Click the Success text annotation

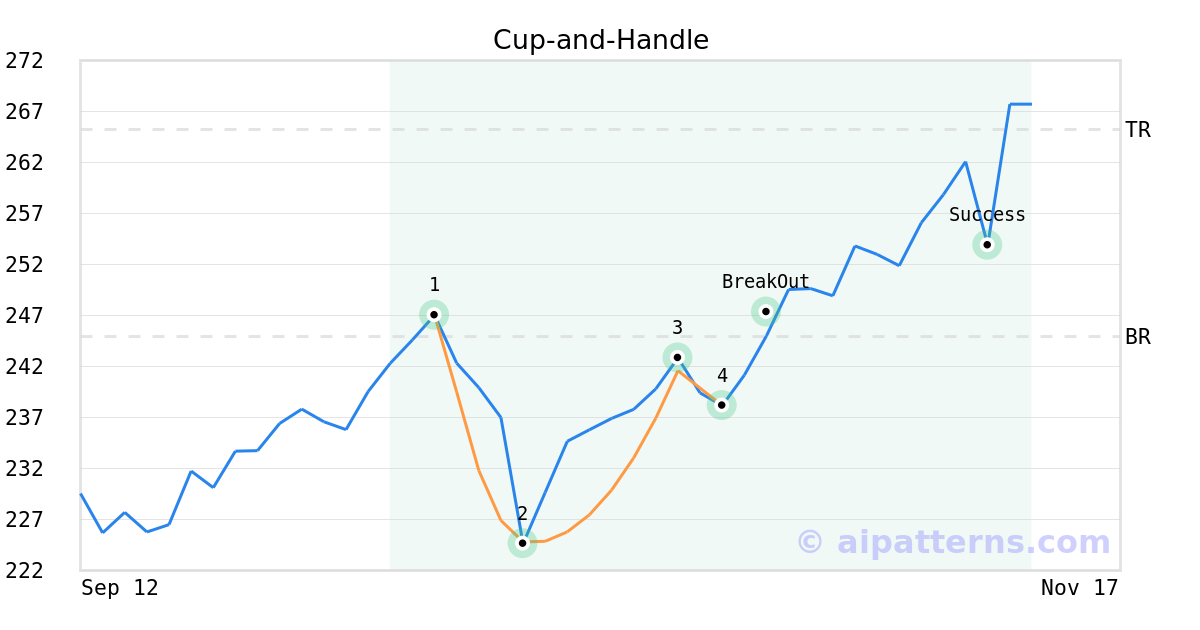987,215
